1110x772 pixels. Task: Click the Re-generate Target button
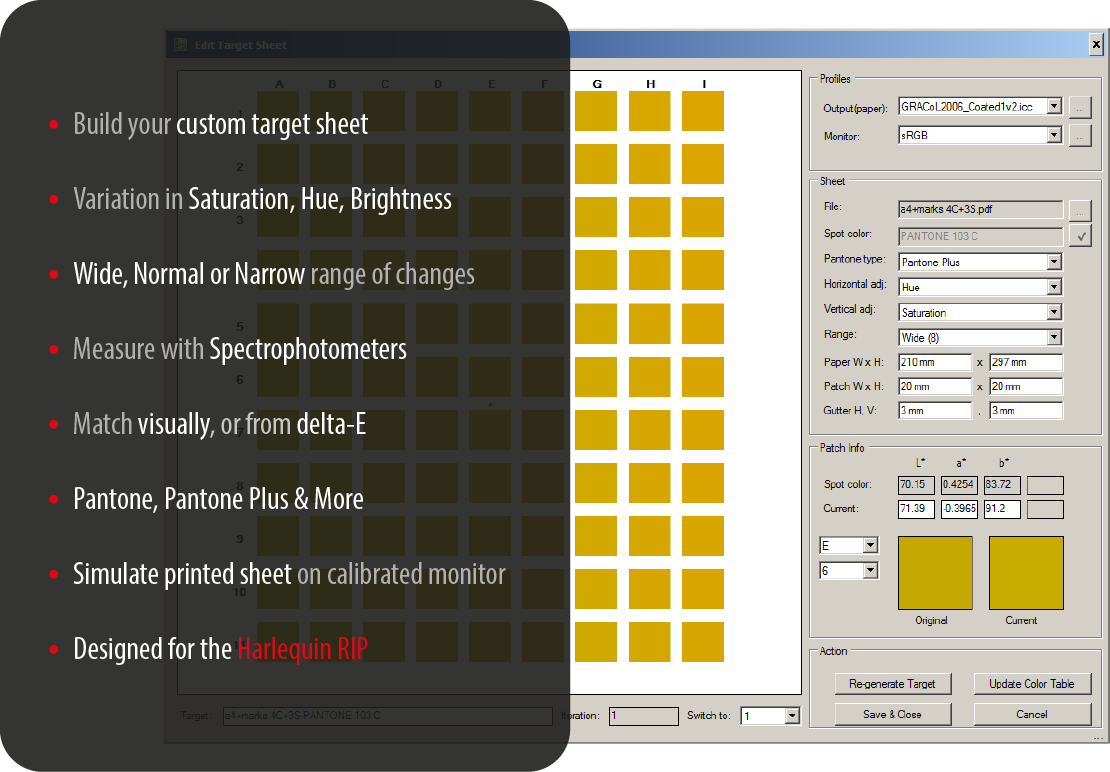(x=892, y=684)
